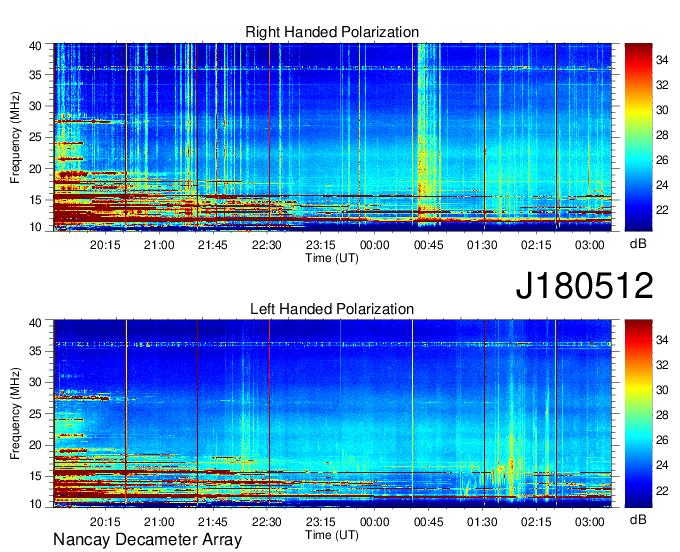
Task: Click the 03:00 time tick of Left Handed plot
Action: 590,522
